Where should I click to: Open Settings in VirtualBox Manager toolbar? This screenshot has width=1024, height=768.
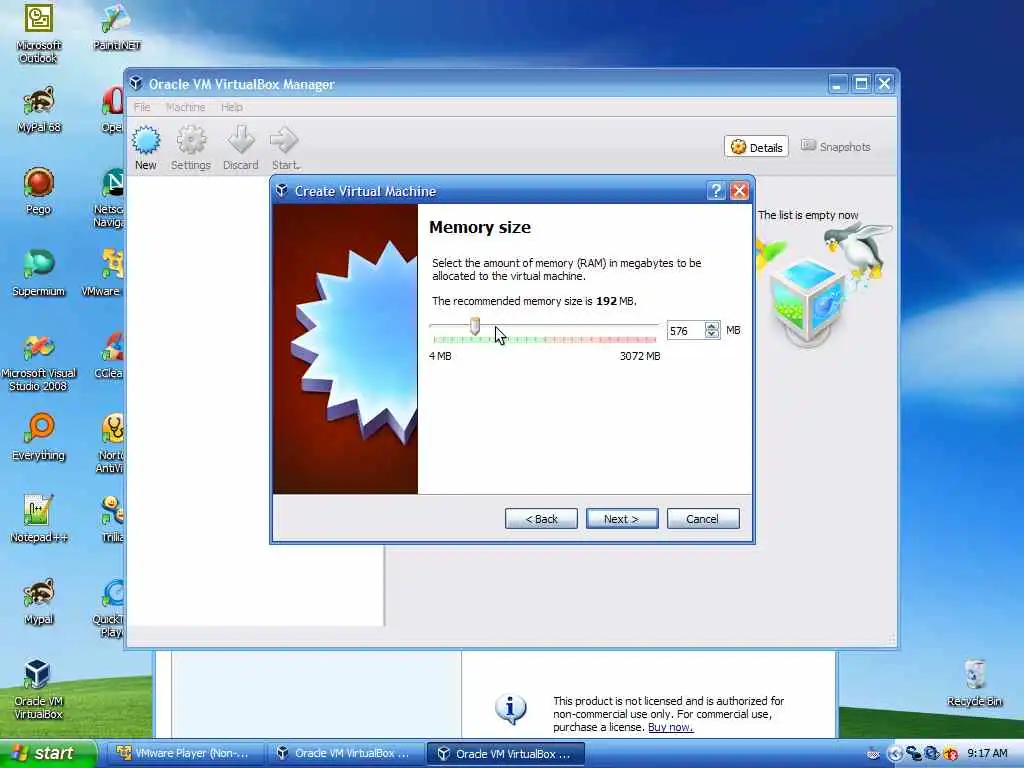pos(191,148)
